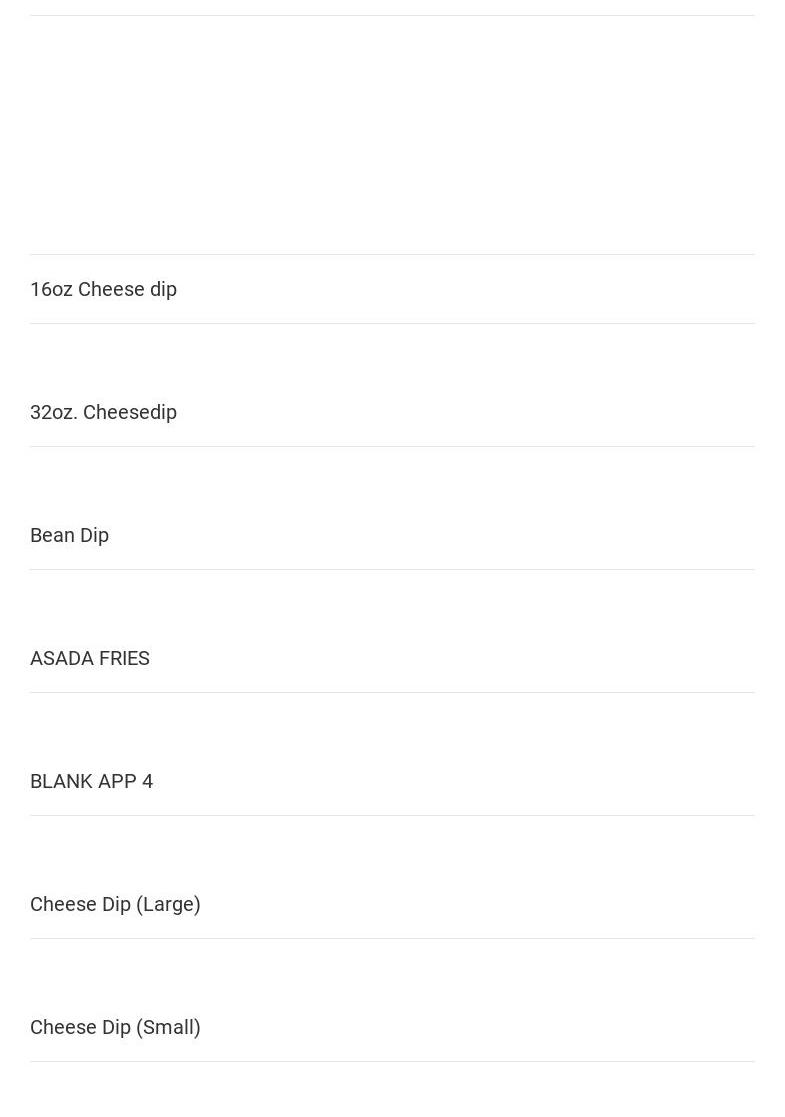785x1117 pixels.
Task: Add 16oz Cheese dip to the order
Action: [x=103, y=289]
